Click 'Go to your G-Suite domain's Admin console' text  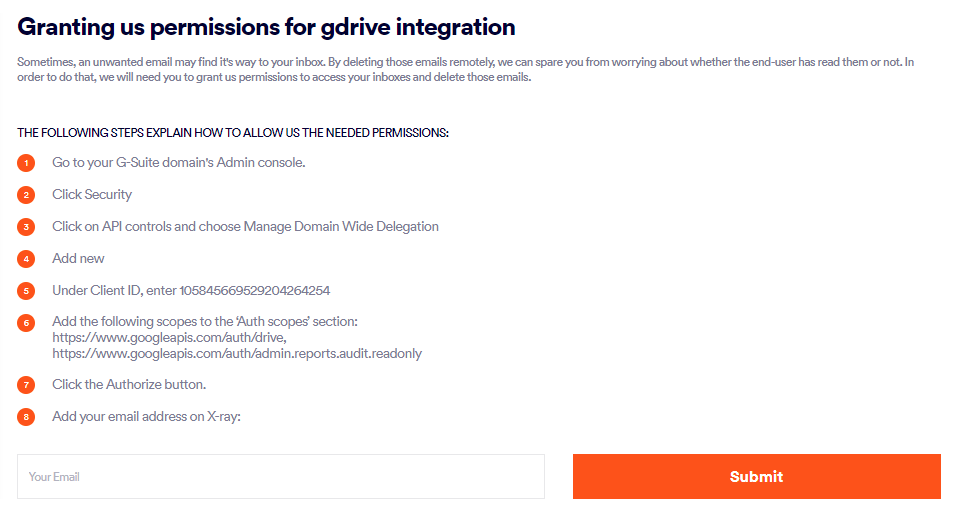point(178,162)
